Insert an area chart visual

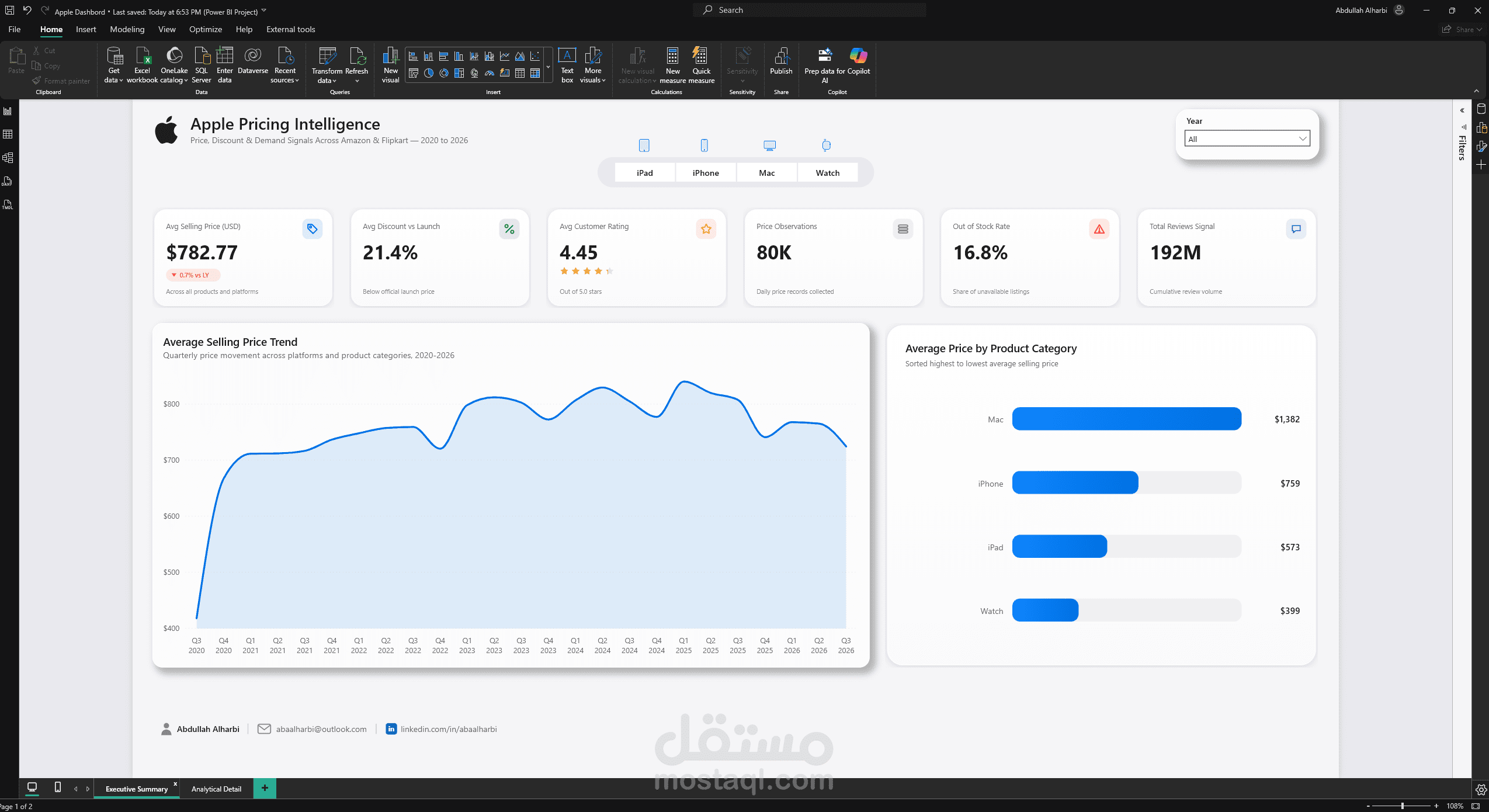519,57
